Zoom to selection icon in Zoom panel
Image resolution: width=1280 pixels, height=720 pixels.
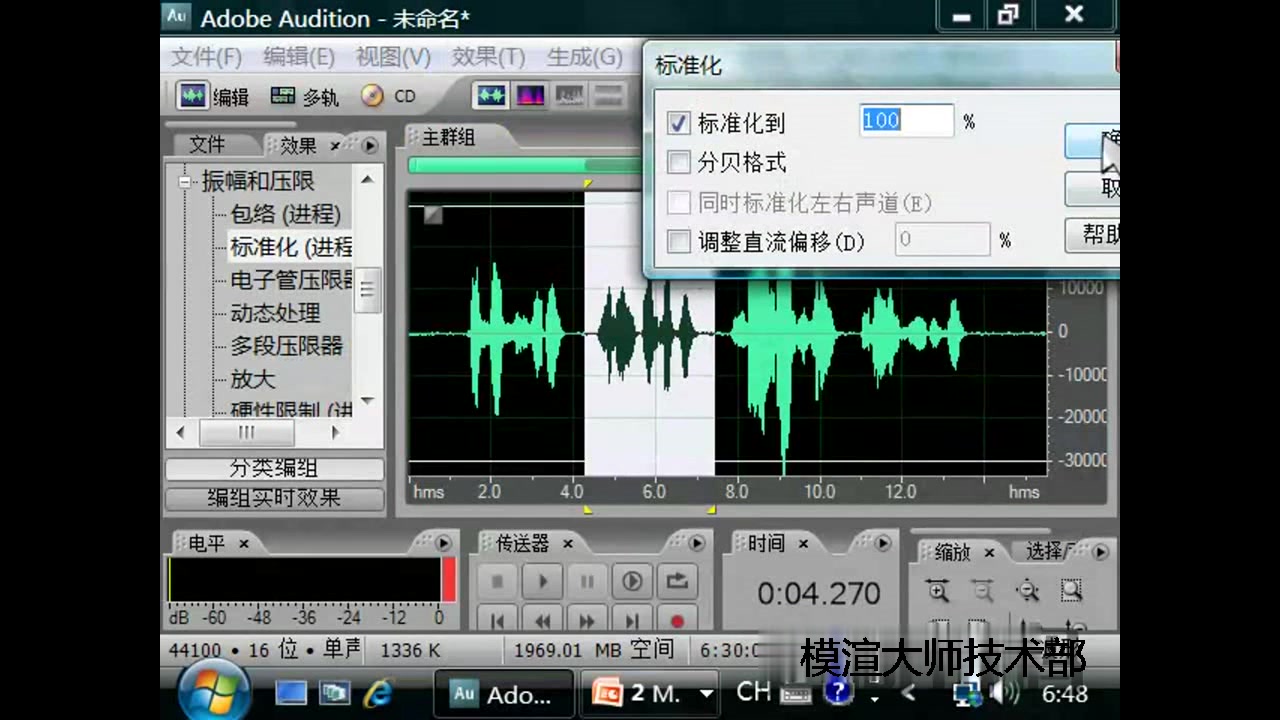(1071, 591)
